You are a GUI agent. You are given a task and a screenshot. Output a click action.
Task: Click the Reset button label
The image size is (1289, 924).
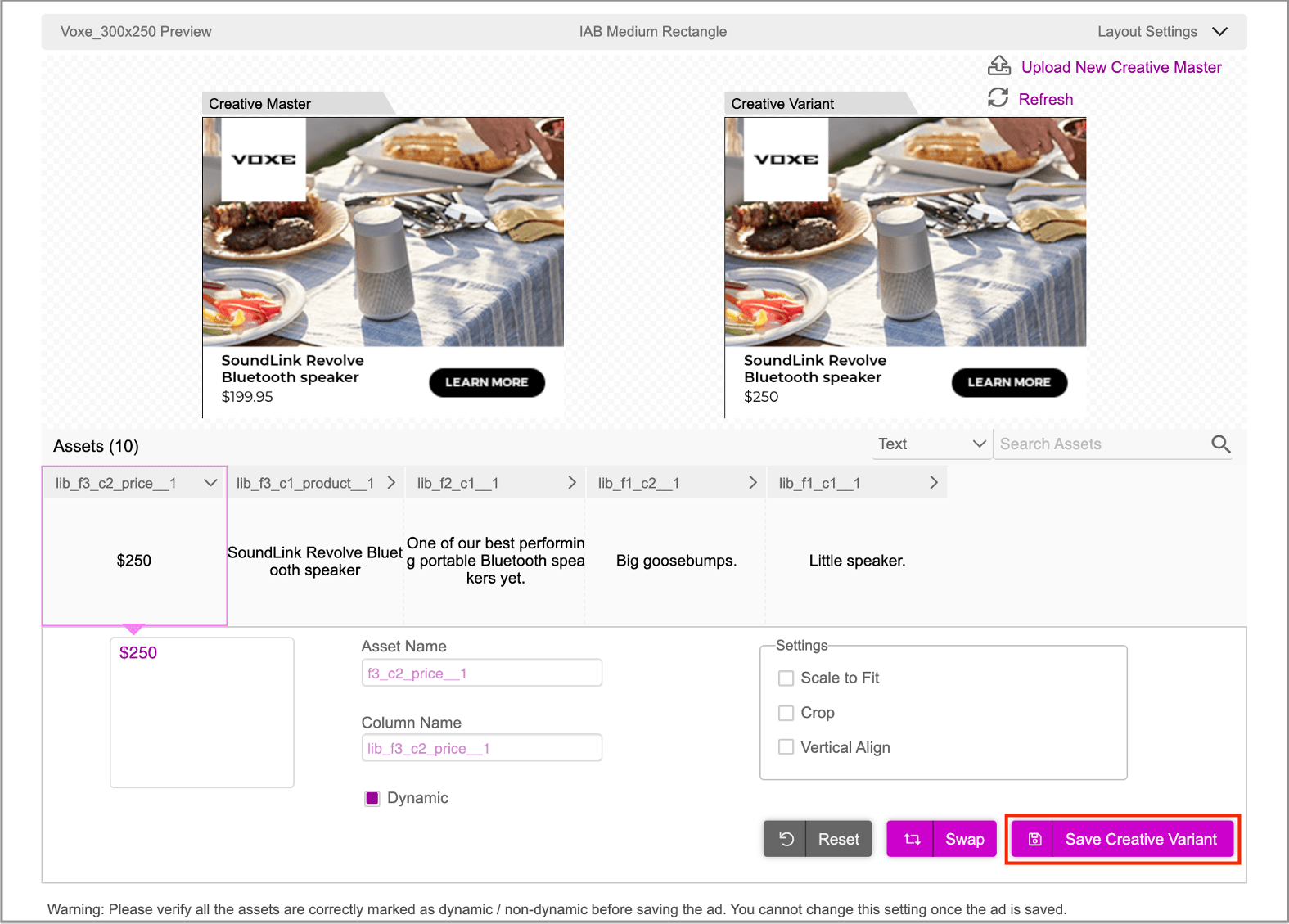coord(839,839)
